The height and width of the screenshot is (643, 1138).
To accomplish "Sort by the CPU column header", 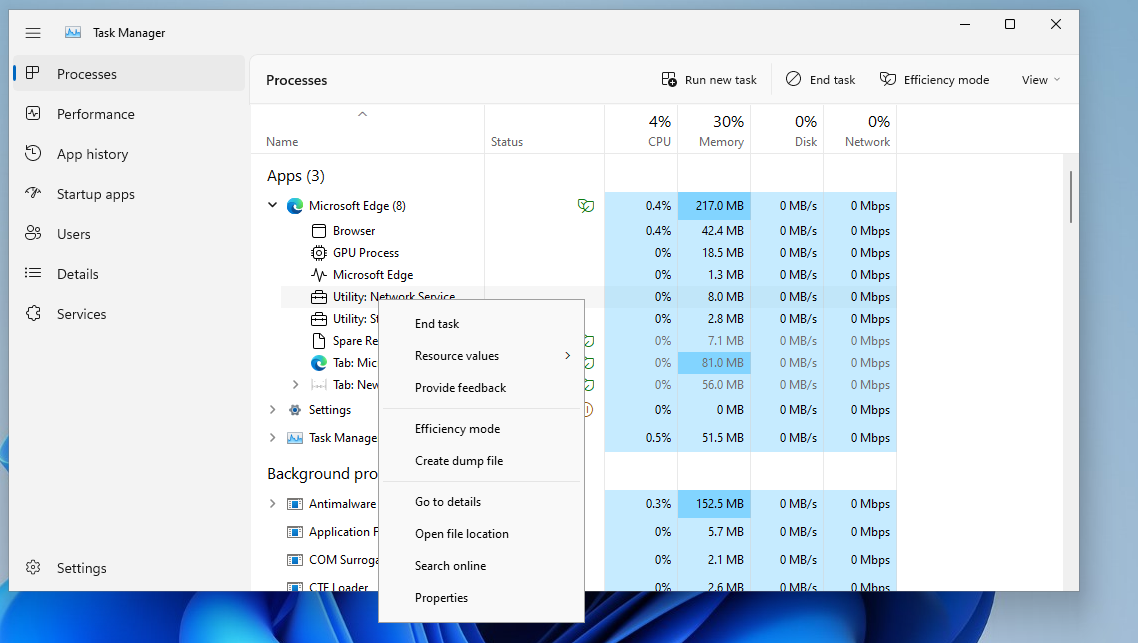I will coord(641,129).
